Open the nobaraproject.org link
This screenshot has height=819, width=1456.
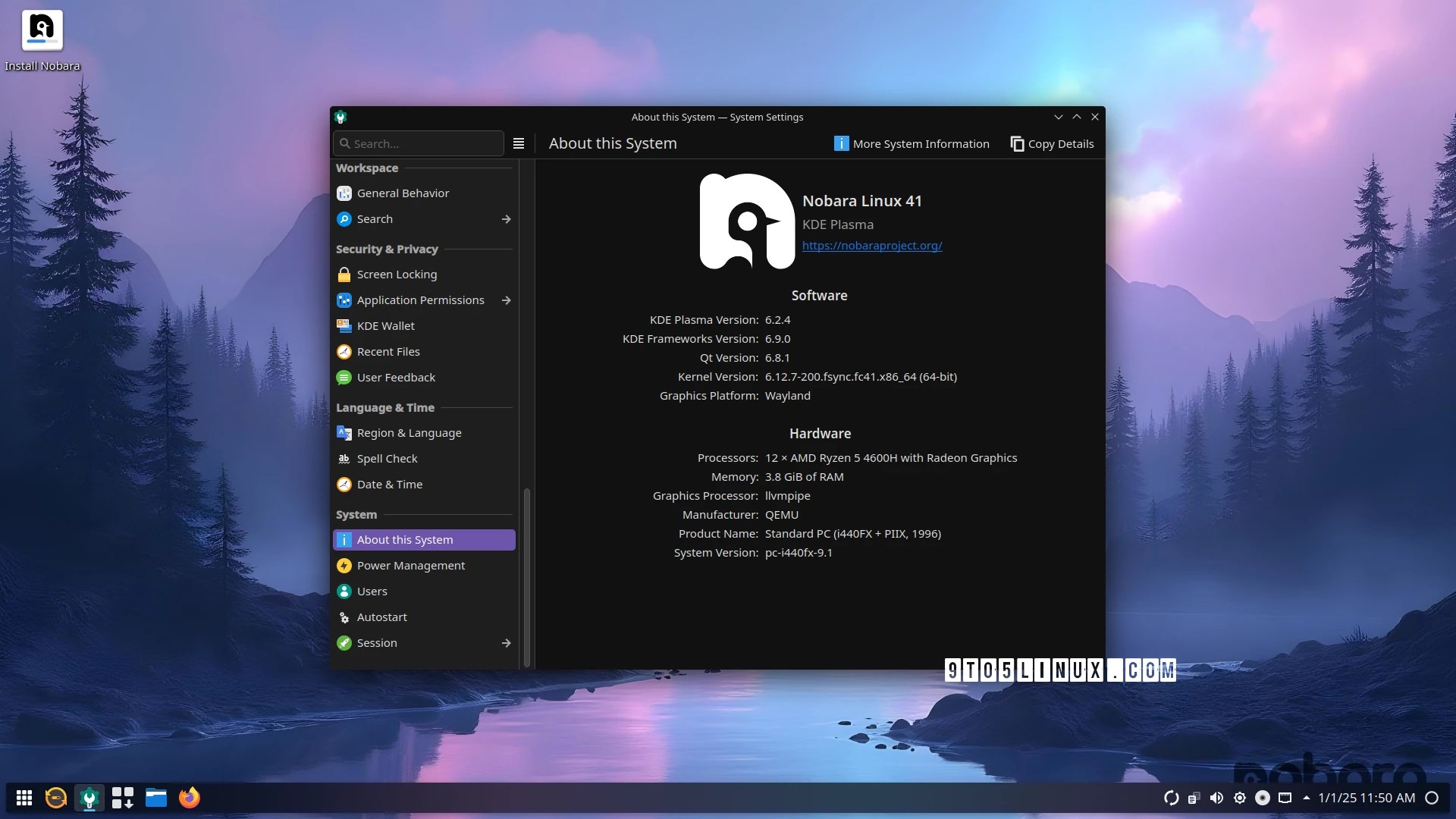872,246
